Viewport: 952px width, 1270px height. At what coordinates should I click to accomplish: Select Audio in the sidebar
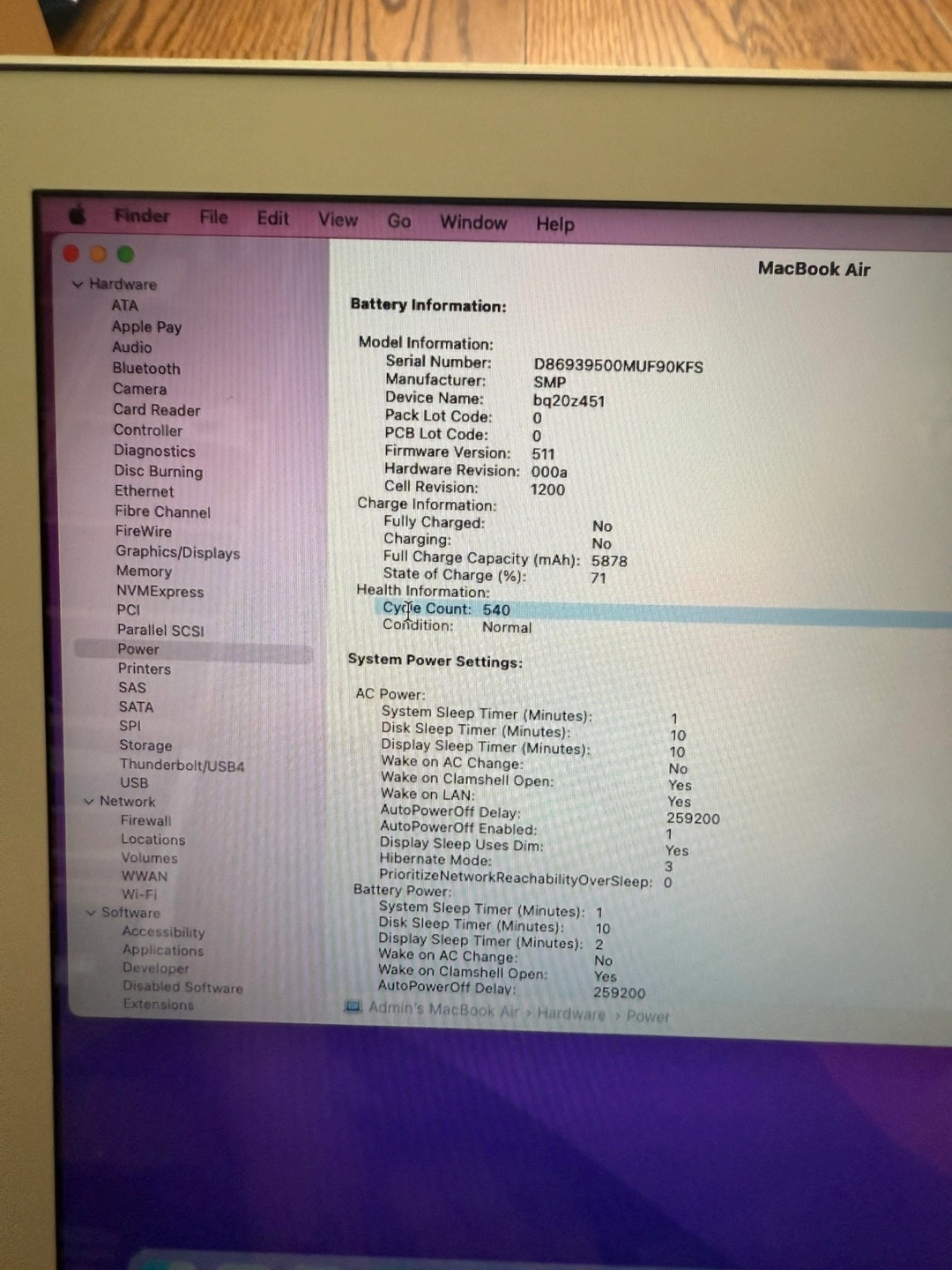coord(132,347)
